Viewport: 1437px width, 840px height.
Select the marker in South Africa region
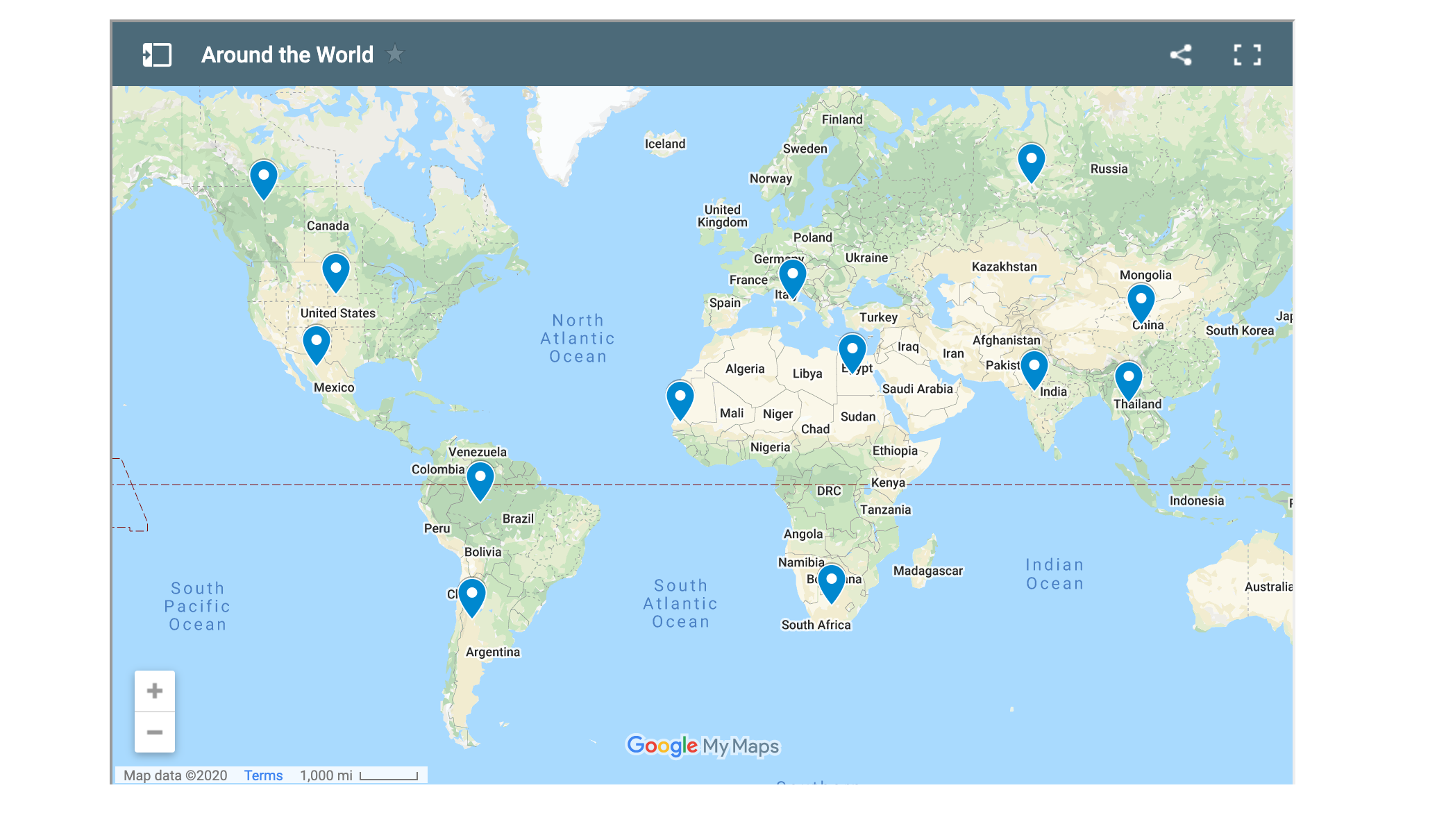831,582
